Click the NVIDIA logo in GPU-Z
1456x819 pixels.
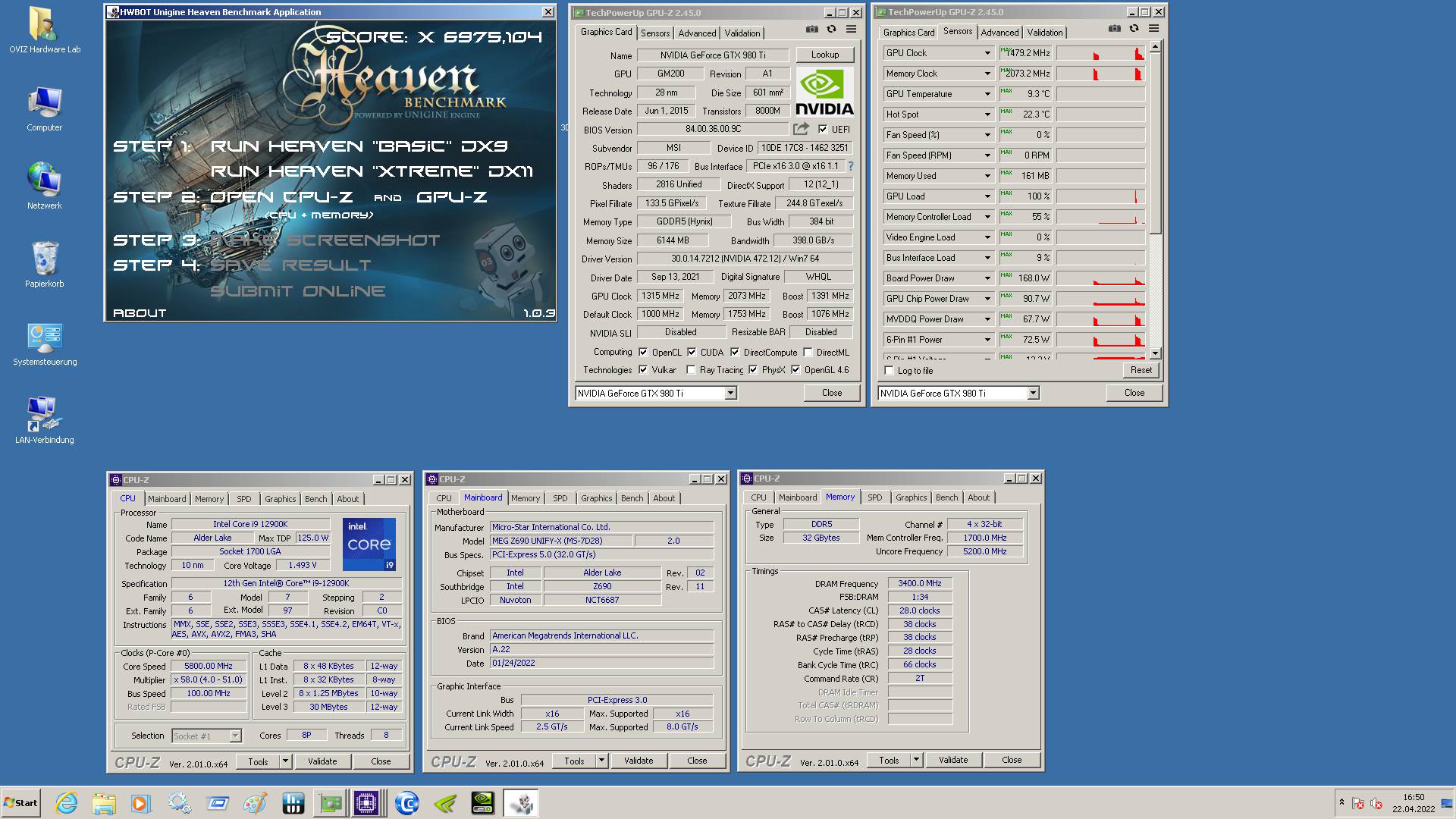824,92
